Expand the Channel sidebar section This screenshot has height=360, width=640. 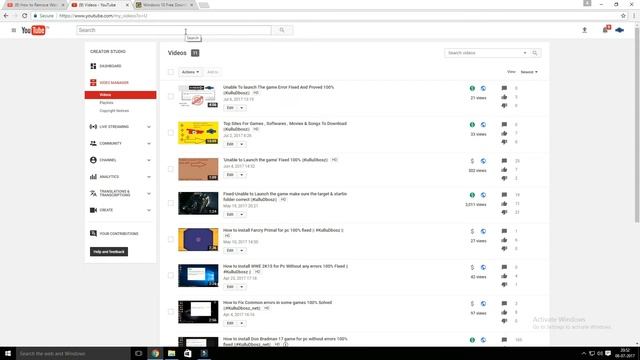pyautogui.click(x=149, y=160)
